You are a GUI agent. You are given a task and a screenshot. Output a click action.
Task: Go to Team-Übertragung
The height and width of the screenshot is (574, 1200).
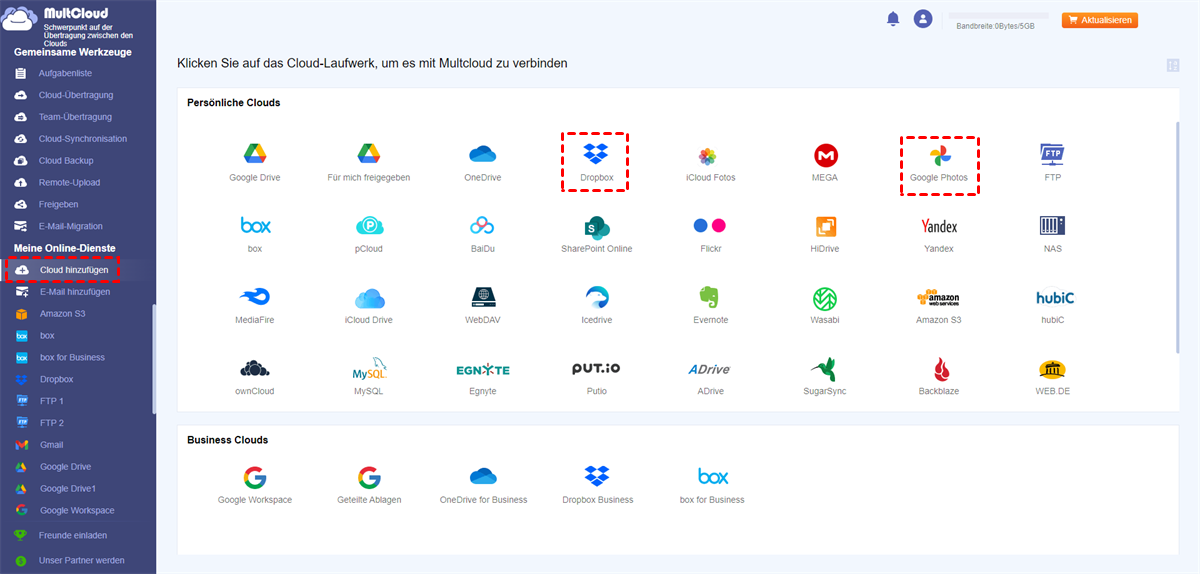click(77, 117)
